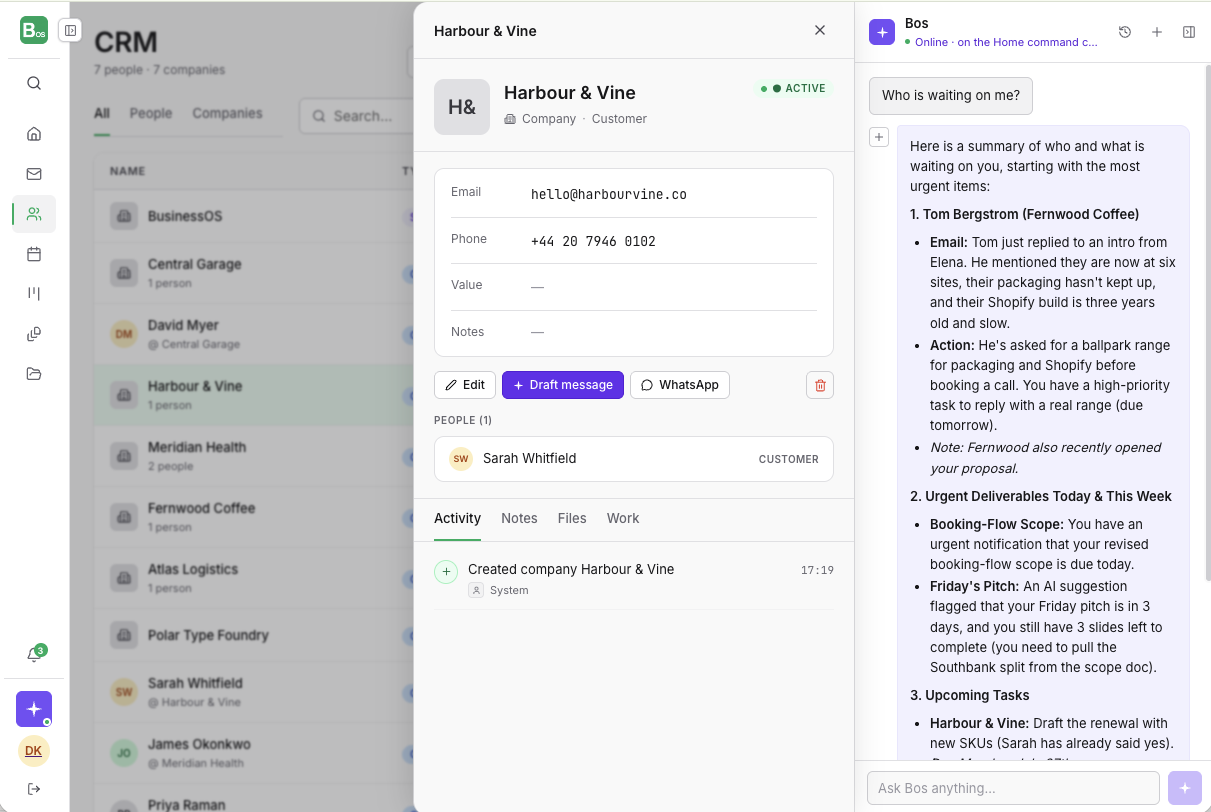Click the Bos purple avatar icon in header

[x=882, y=32]
